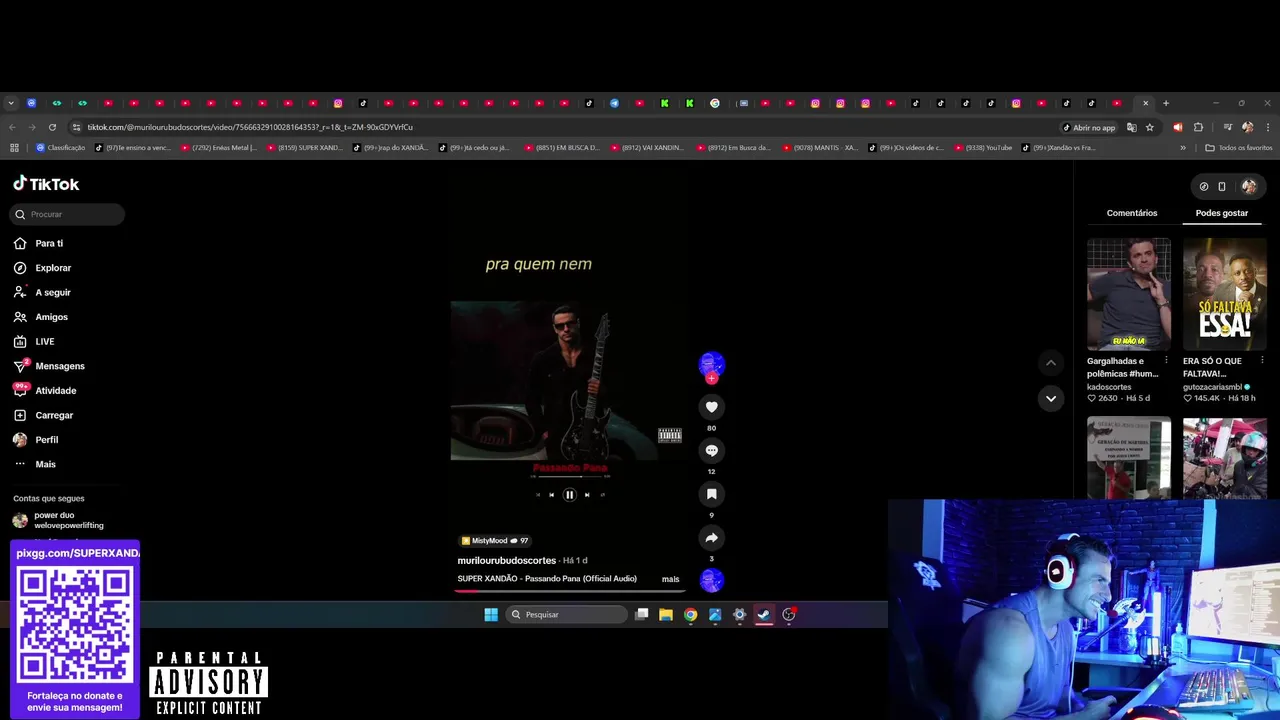Go to next video with down chevron
This screenshot has width=1280, height=720.
1050,398
